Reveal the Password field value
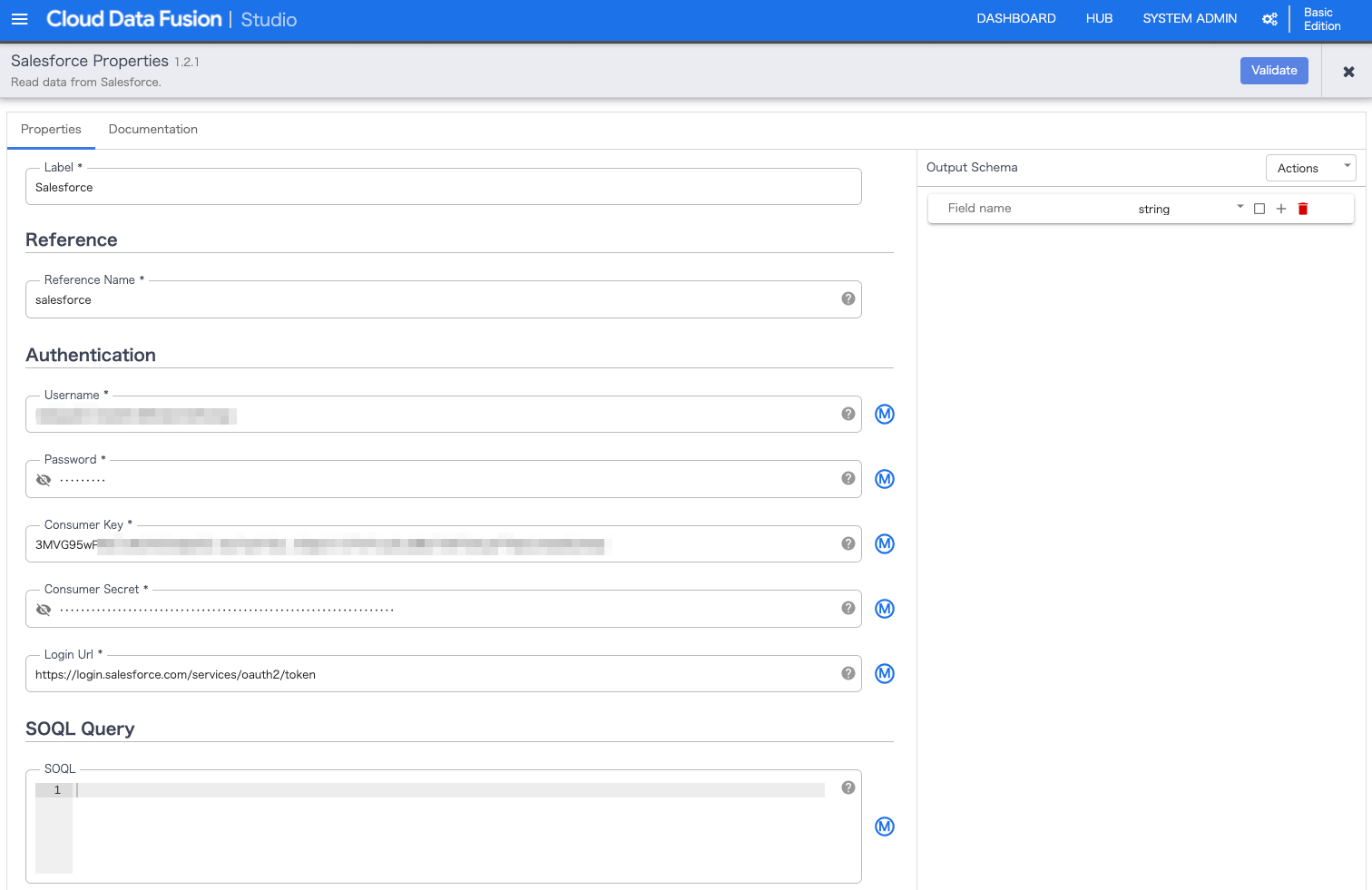1372x890 pixels. point(44,479)
